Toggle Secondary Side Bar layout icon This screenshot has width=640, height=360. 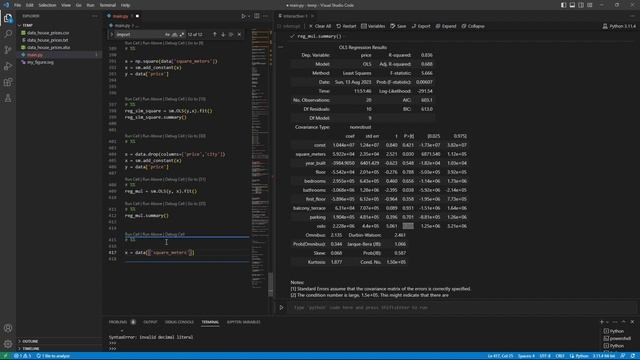pyautogui.click(x=581, y=5)
